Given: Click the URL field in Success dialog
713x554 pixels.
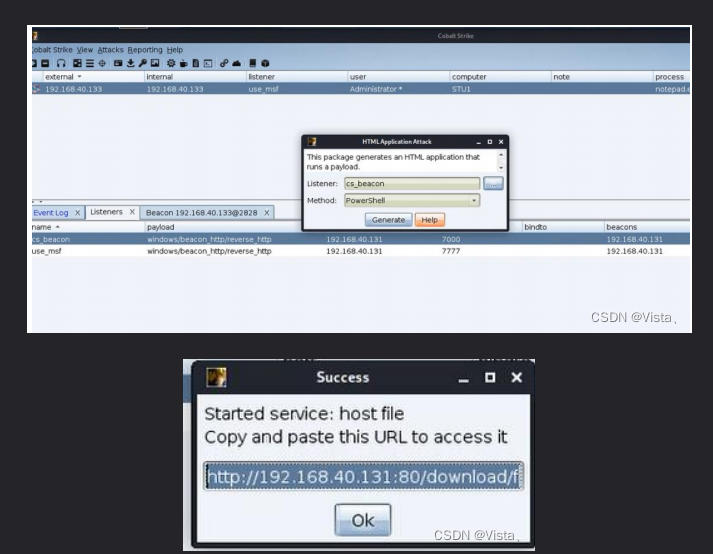Looking at the screenshot, I should [x=363, y=476].
